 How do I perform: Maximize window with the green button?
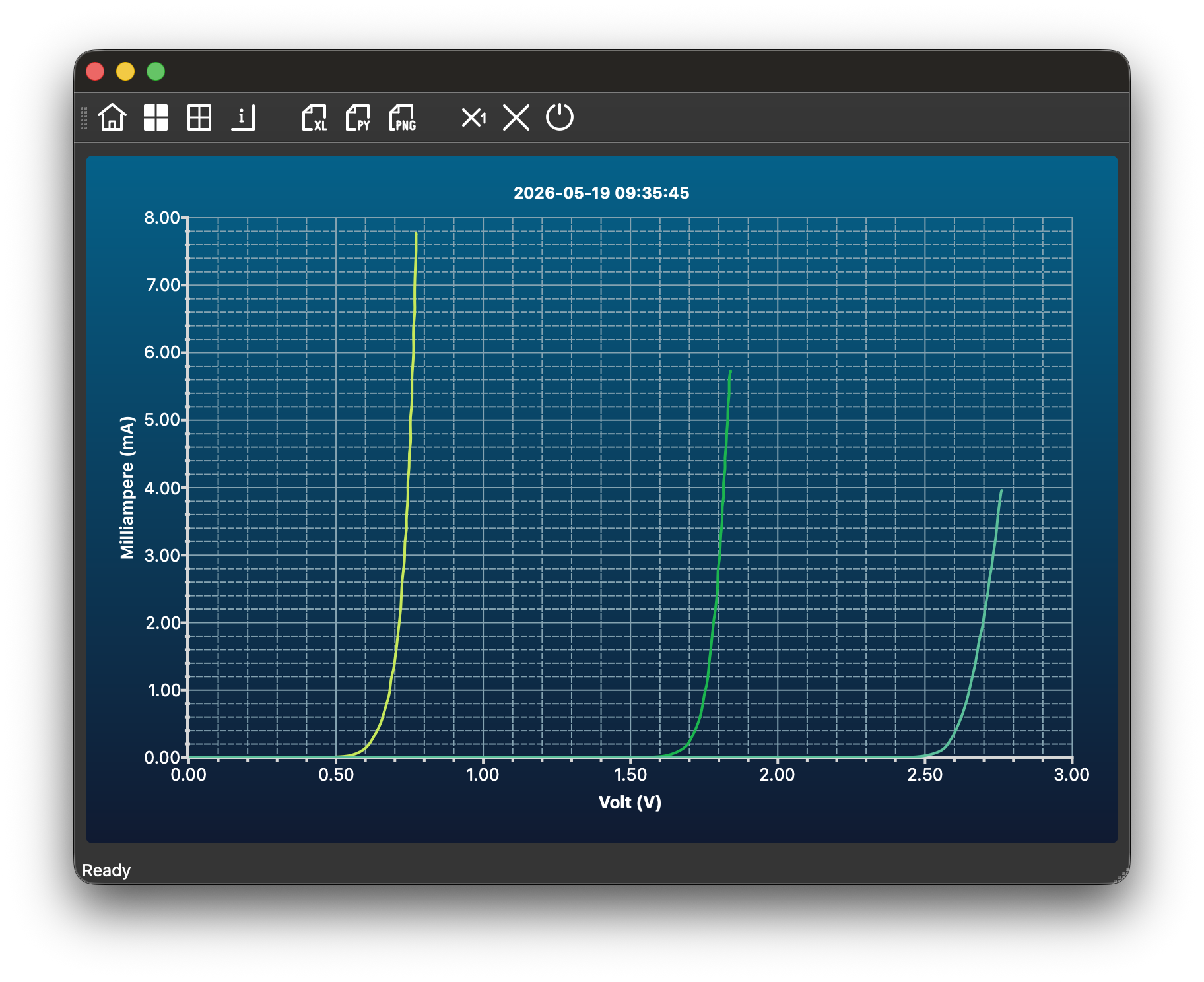156,71
